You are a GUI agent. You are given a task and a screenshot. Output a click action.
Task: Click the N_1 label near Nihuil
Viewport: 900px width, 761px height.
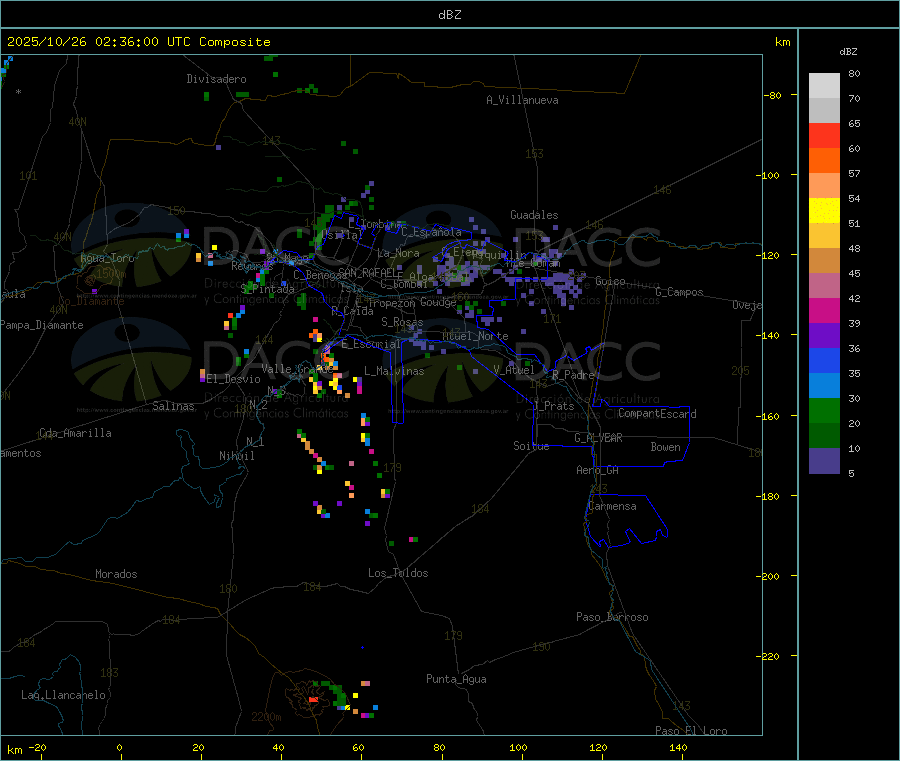point(255,441)
